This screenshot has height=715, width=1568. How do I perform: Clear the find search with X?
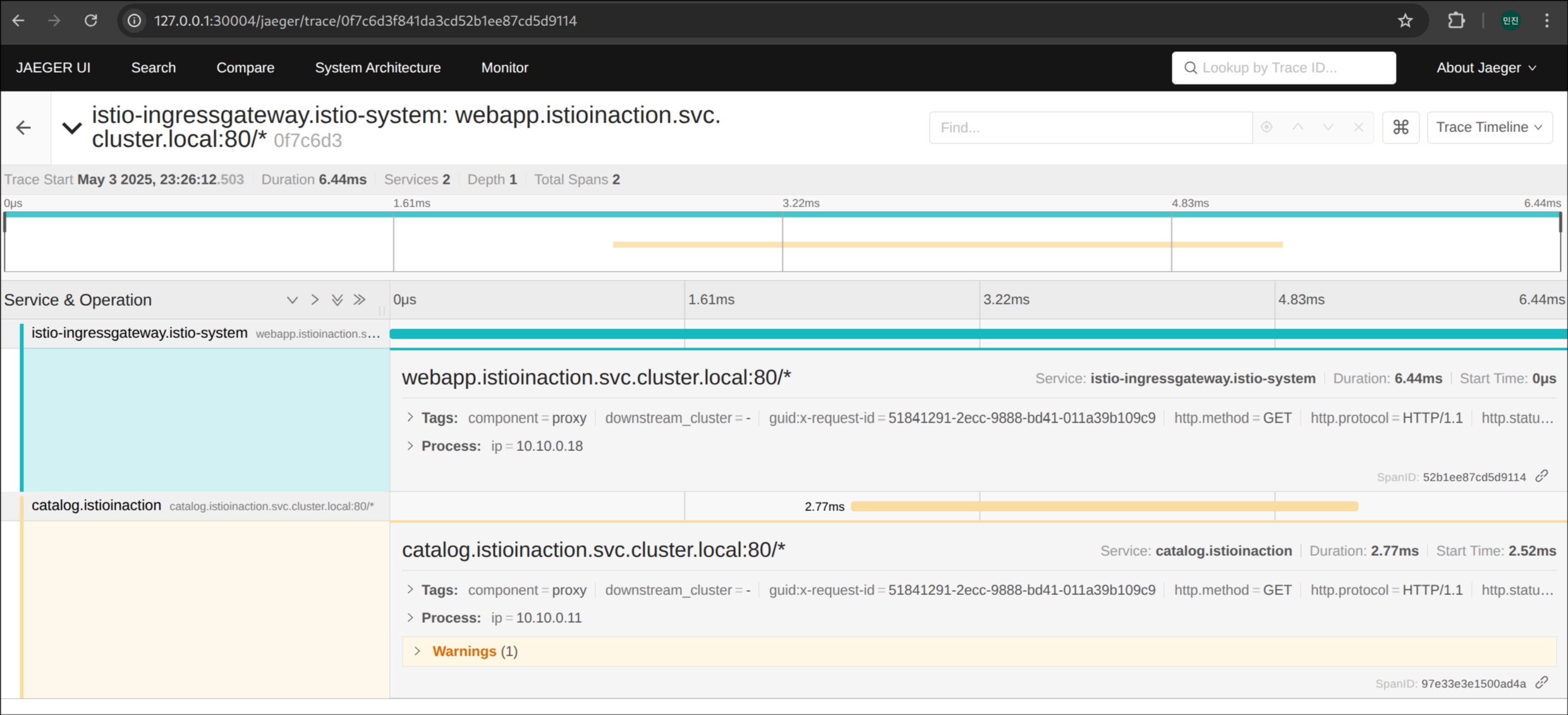[x=1358, y=127]
